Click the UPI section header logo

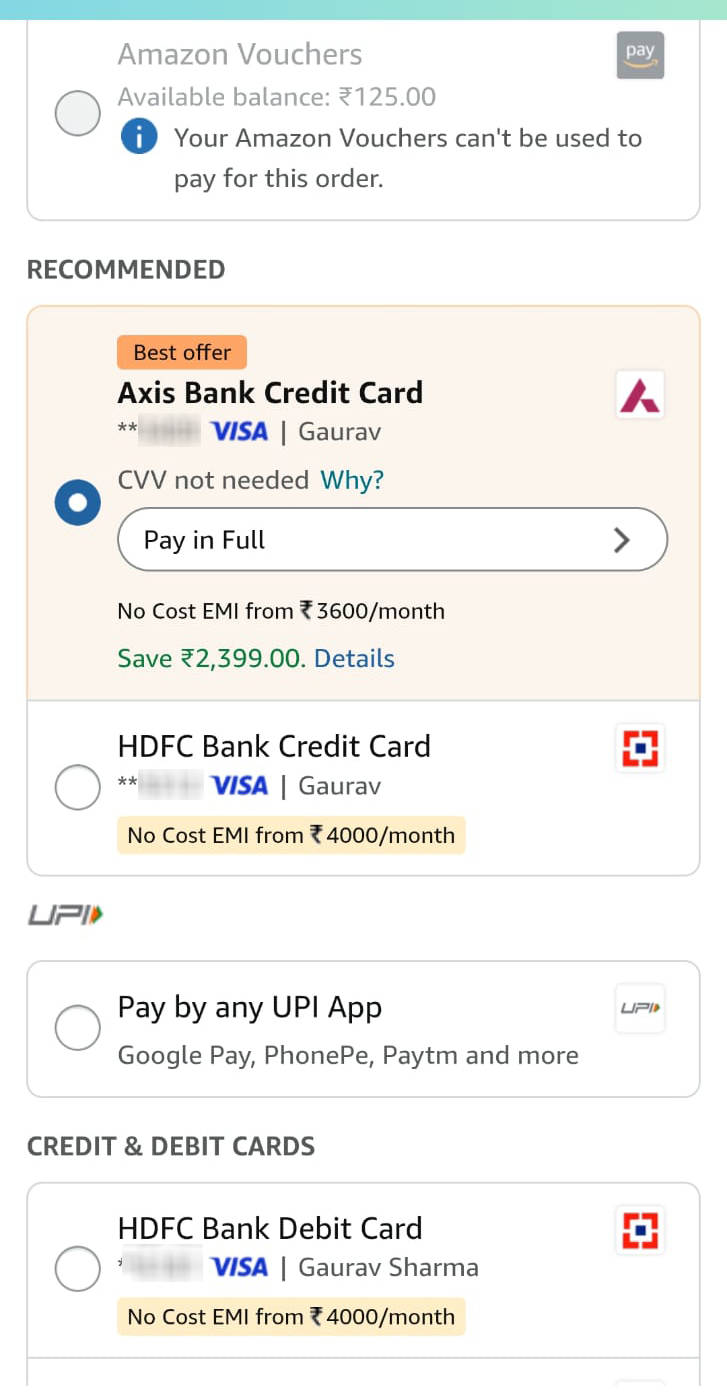click(x=65, y=914)
